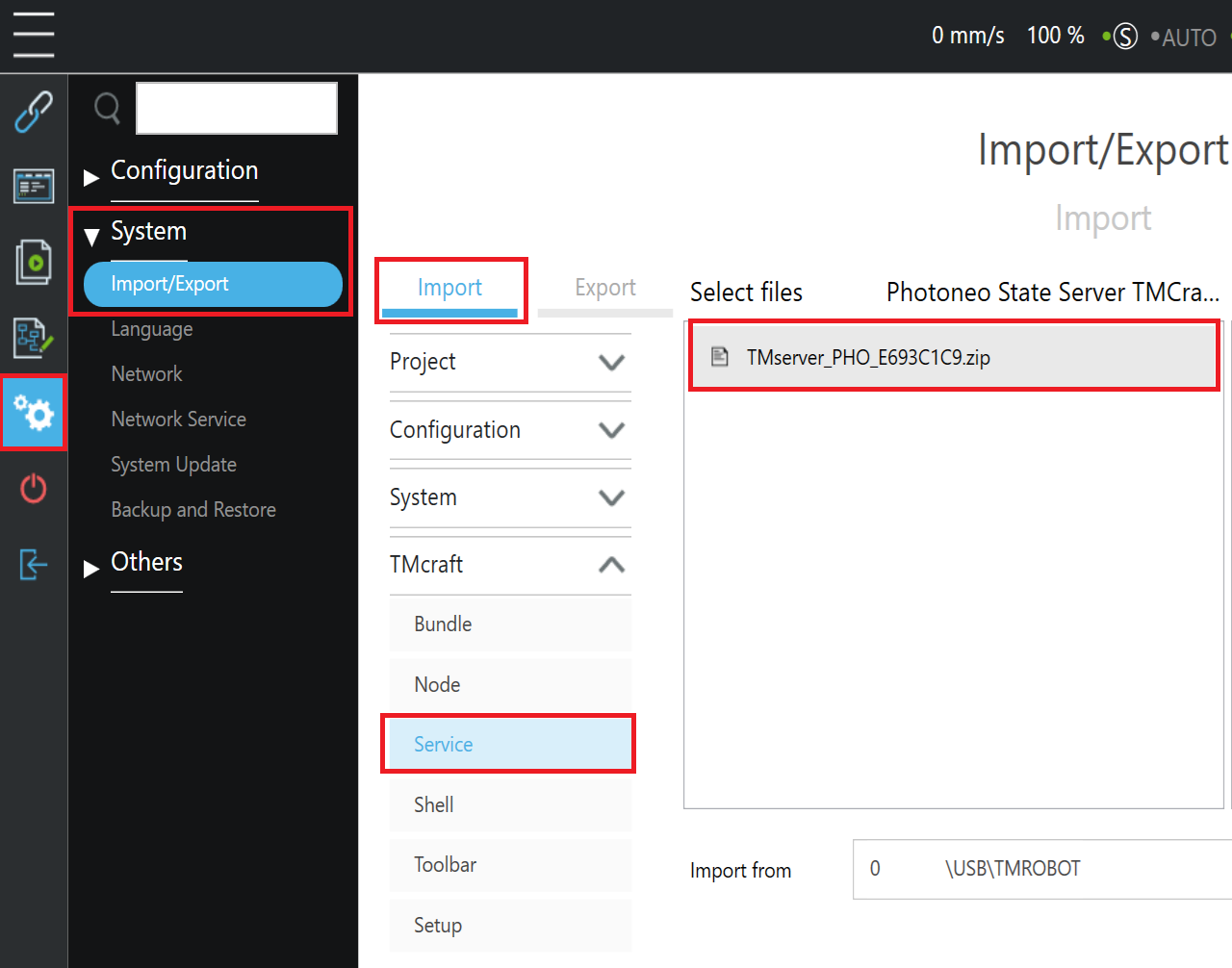
Task: Open Backup and Restore settings
Action: (x=193, y=510)
